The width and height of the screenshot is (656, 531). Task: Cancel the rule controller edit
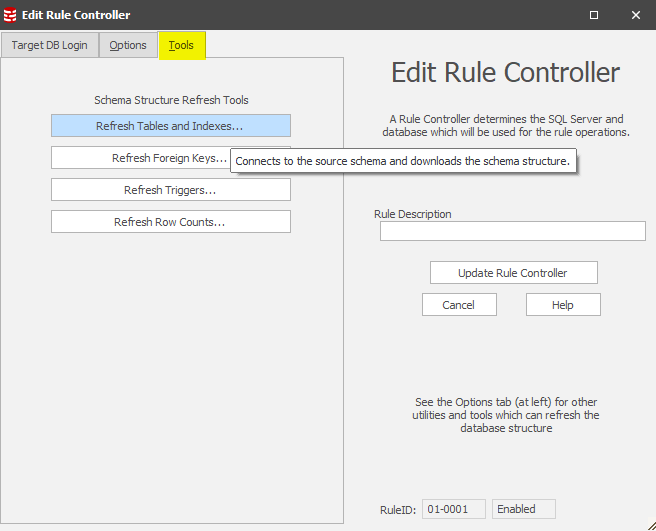pyautogui.click(x=459, y=305)
